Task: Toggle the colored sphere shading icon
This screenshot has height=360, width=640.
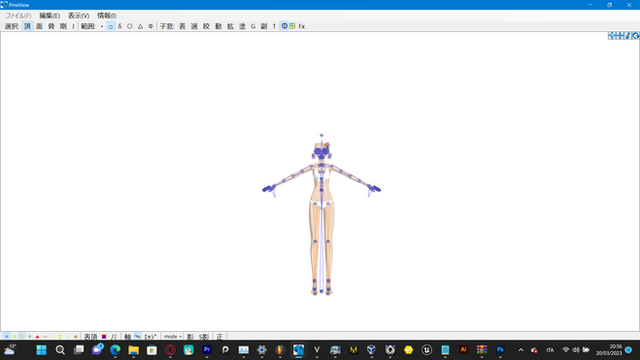Action: 284,26
